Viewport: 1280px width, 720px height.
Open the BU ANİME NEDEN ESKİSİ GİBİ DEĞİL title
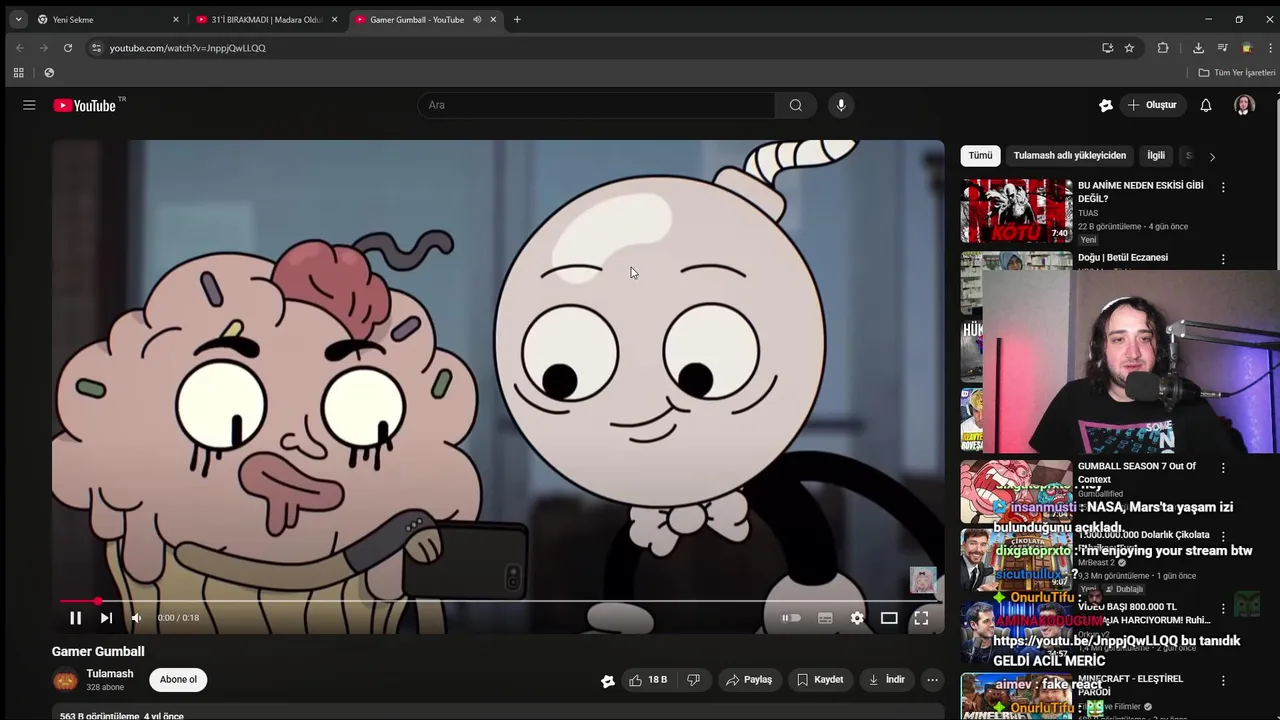tap(1141, 192)
